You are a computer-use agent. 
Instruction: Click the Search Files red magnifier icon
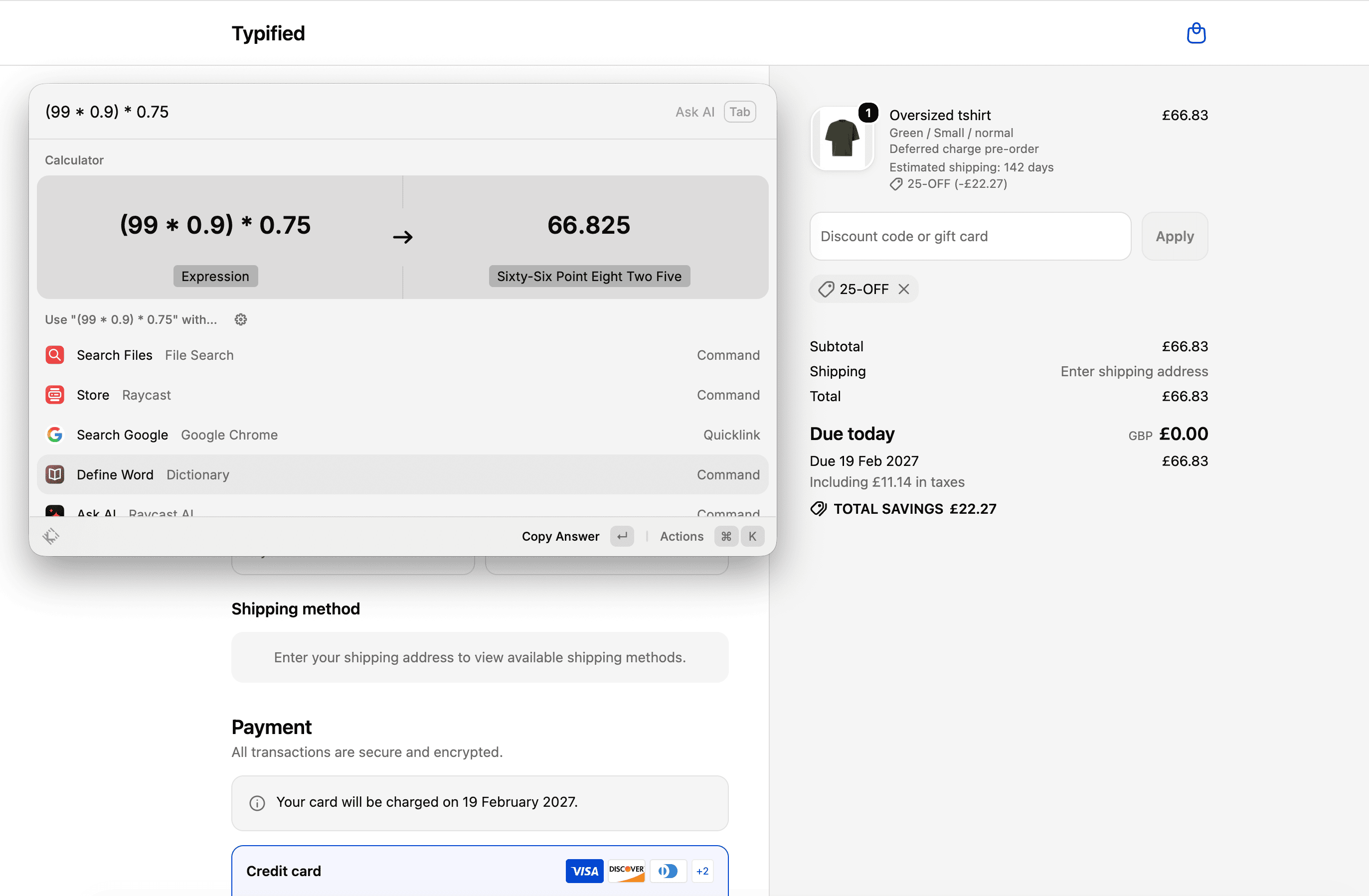click(x=55, y=355)
